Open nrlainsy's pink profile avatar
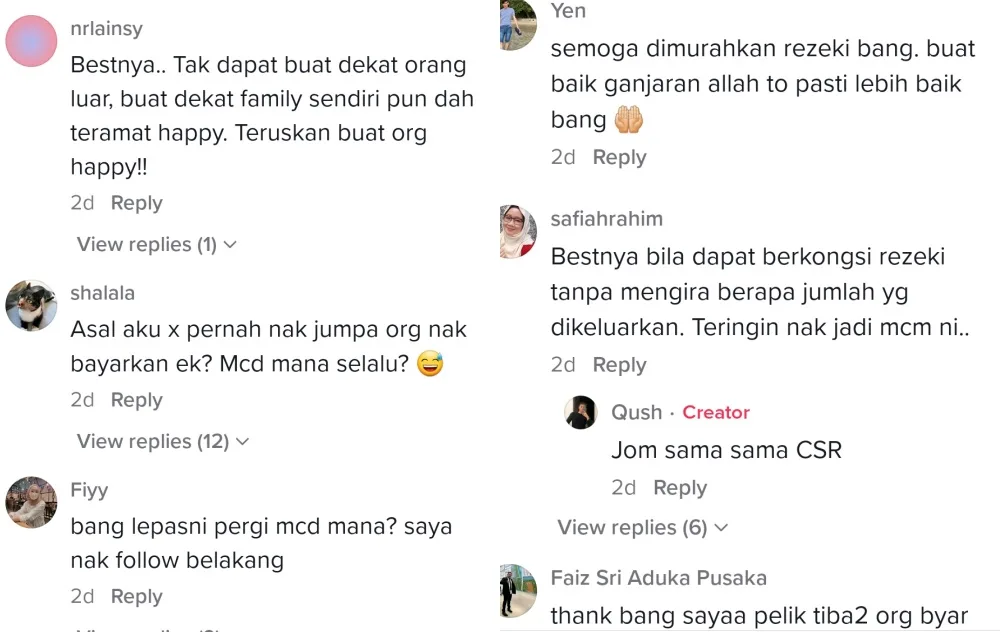This screenshot has width=1000, height=632. tap(31, 41)
